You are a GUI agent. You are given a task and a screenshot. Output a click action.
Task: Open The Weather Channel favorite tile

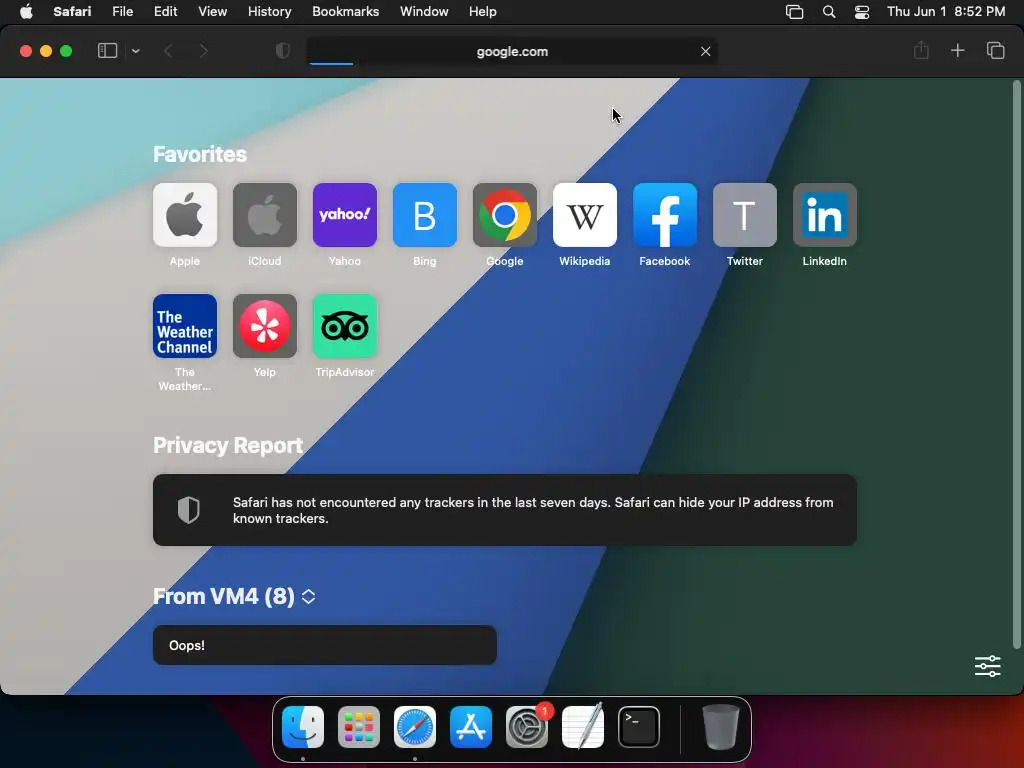(x=185, y=326)
